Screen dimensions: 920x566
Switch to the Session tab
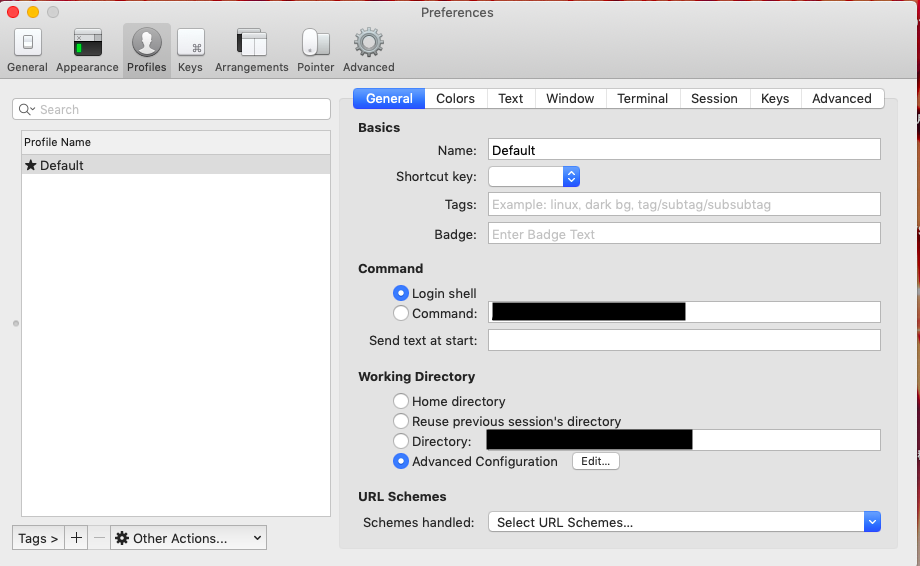pyautogui.click(x=714, y=99)
